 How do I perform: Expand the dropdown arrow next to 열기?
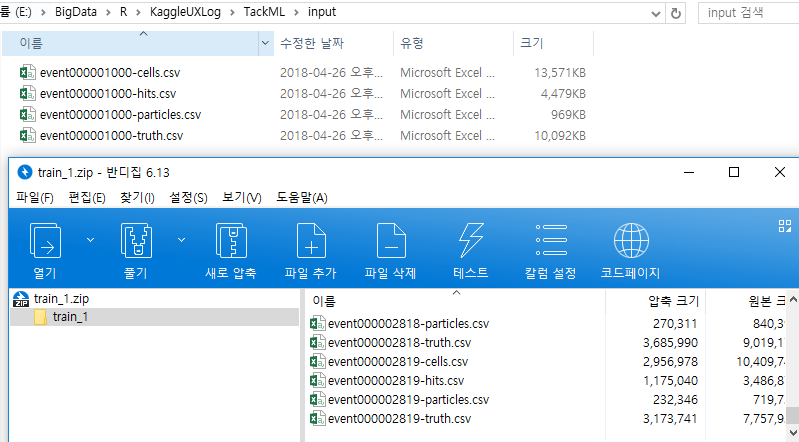[90, 240]
